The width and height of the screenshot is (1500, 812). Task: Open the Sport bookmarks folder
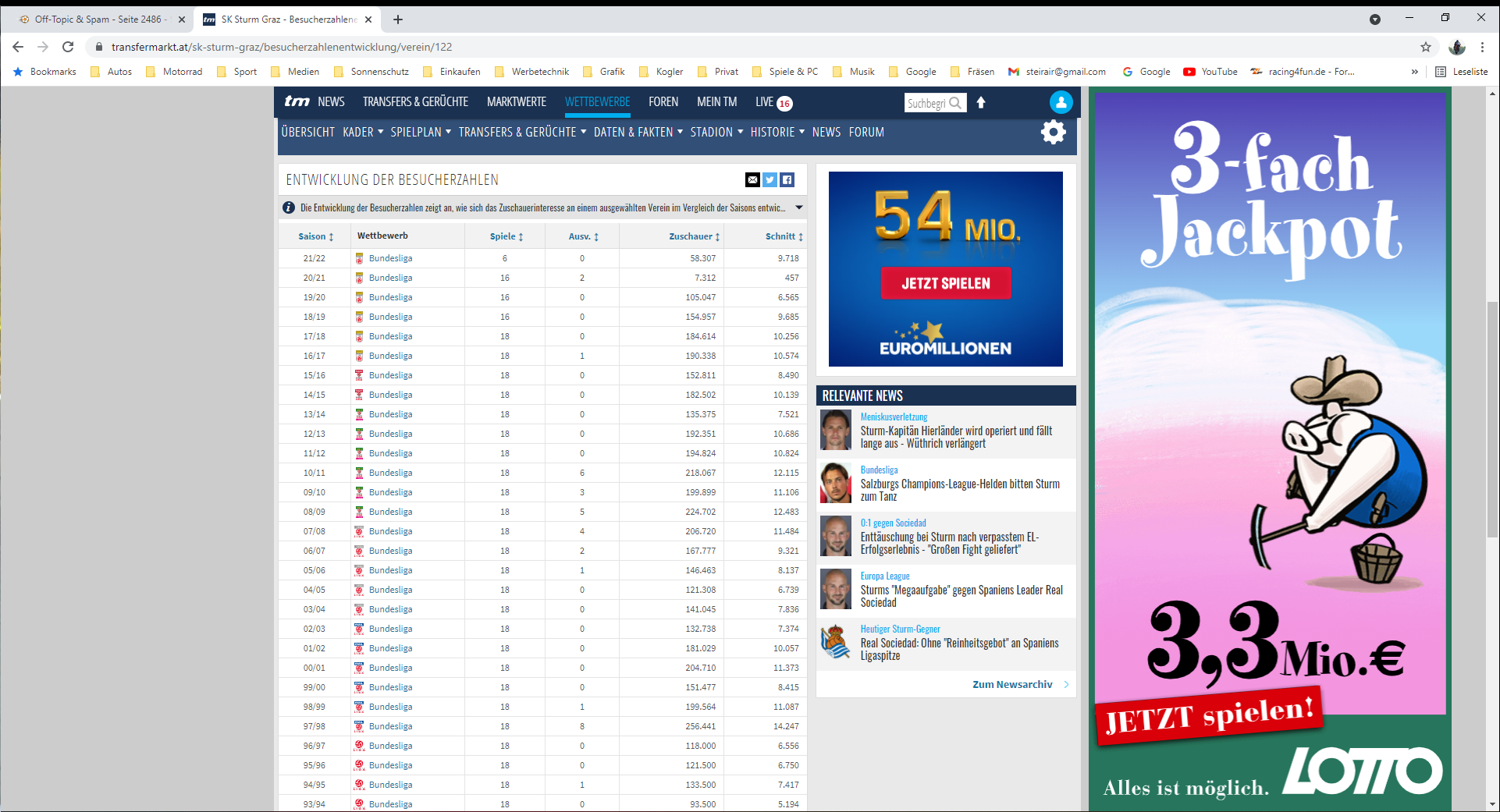point(236,72)
